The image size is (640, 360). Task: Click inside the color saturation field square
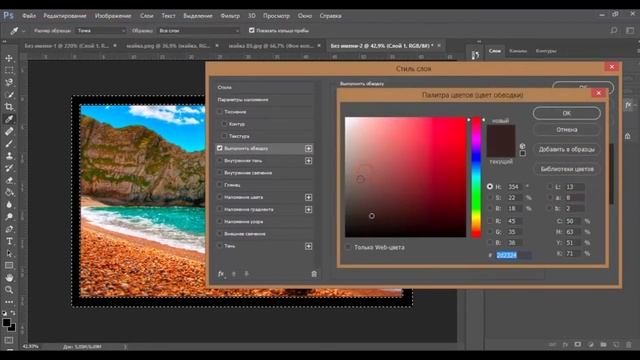405,177
